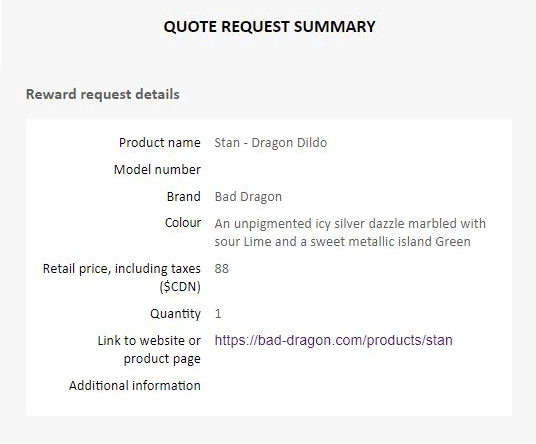Click the empty Model number value
Screen dimensions: 536x444
click(356, 170)
